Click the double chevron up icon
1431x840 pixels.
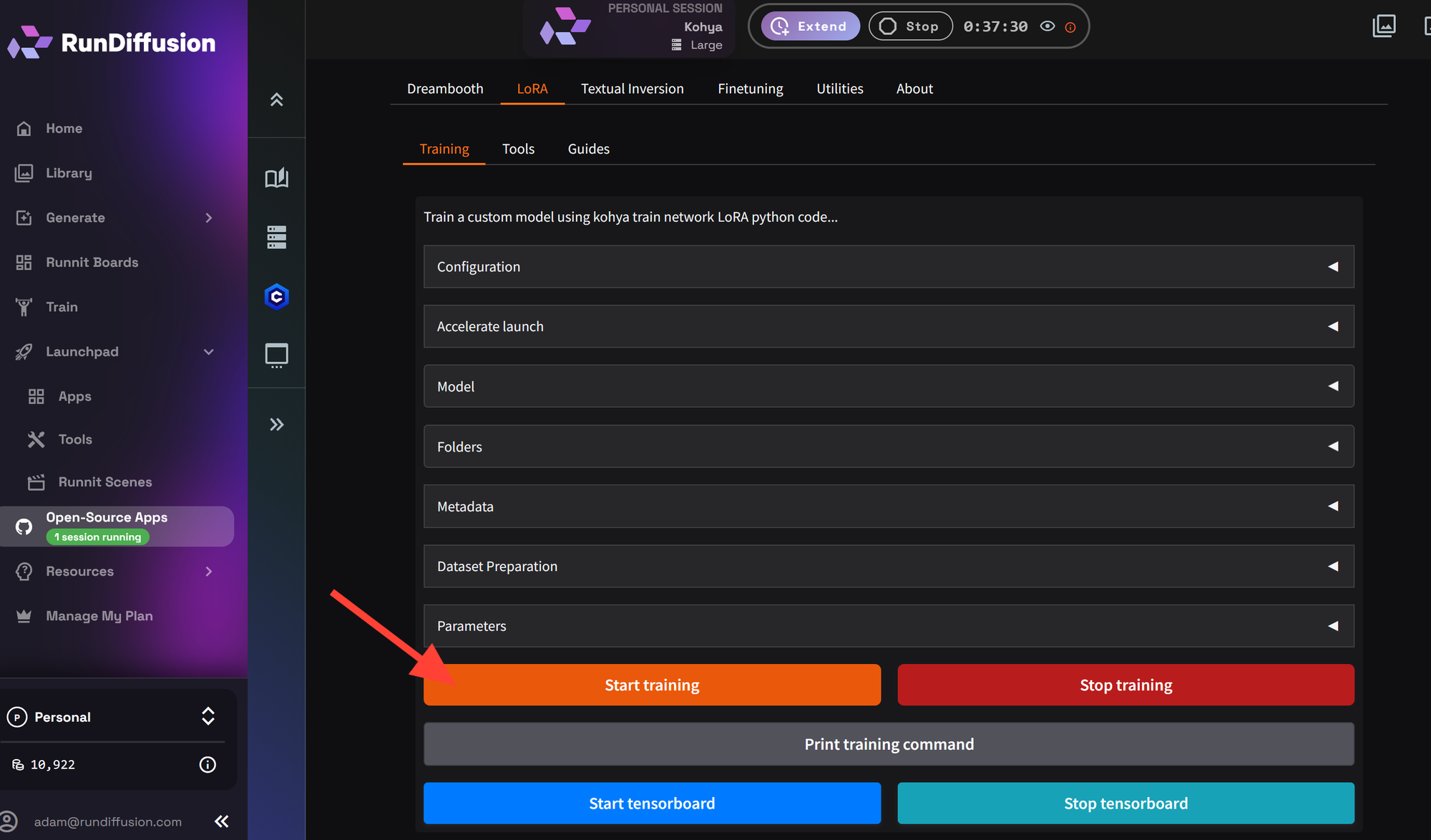276,99
